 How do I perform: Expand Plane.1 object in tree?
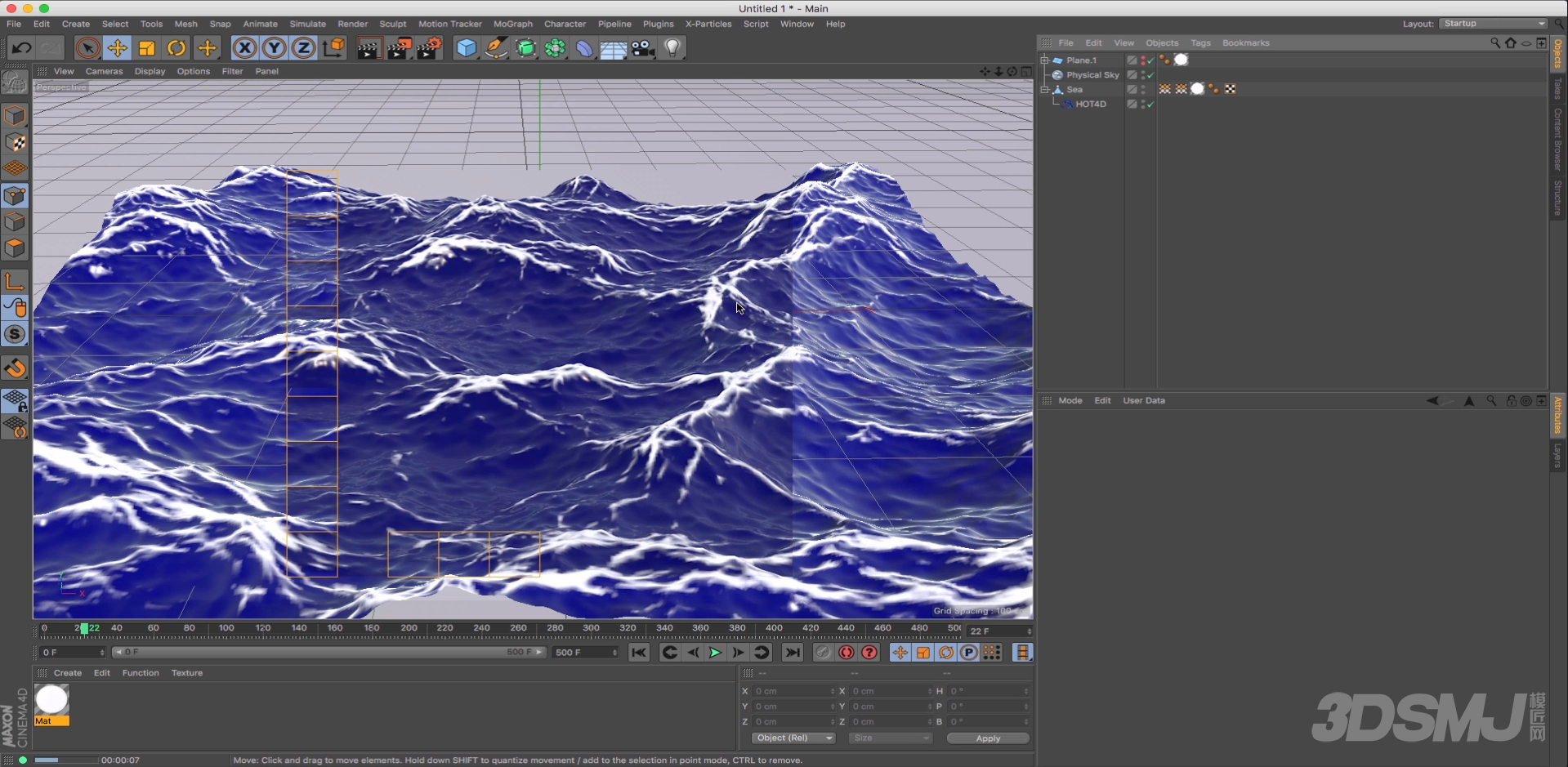click(x=1044, y=60)
